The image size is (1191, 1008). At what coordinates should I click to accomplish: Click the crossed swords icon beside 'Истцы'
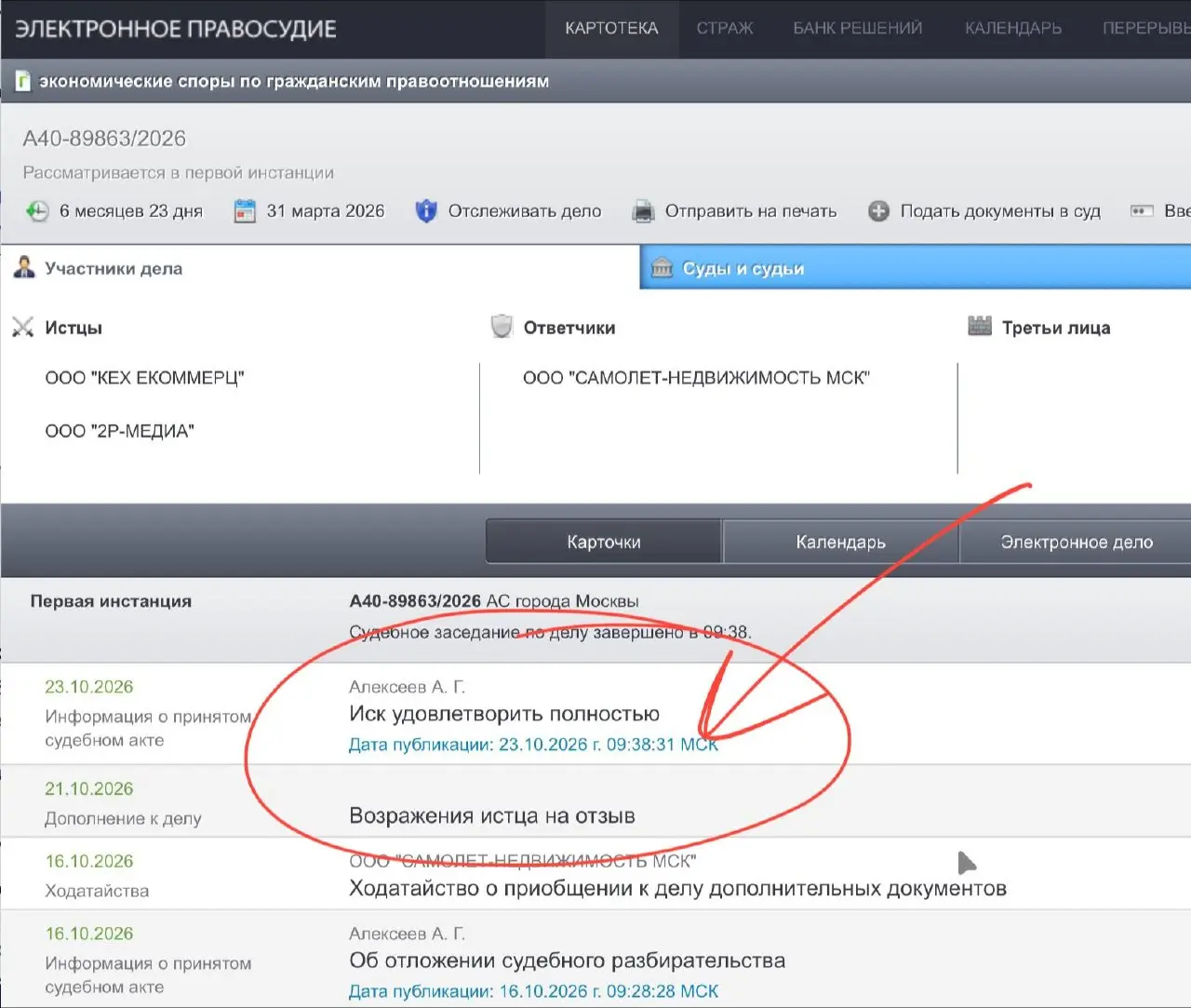coord(23,328)
